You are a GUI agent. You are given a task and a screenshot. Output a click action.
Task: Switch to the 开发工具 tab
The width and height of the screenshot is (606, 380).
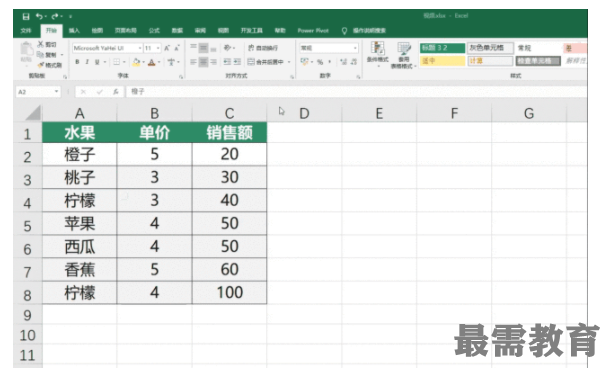(252, 31)
